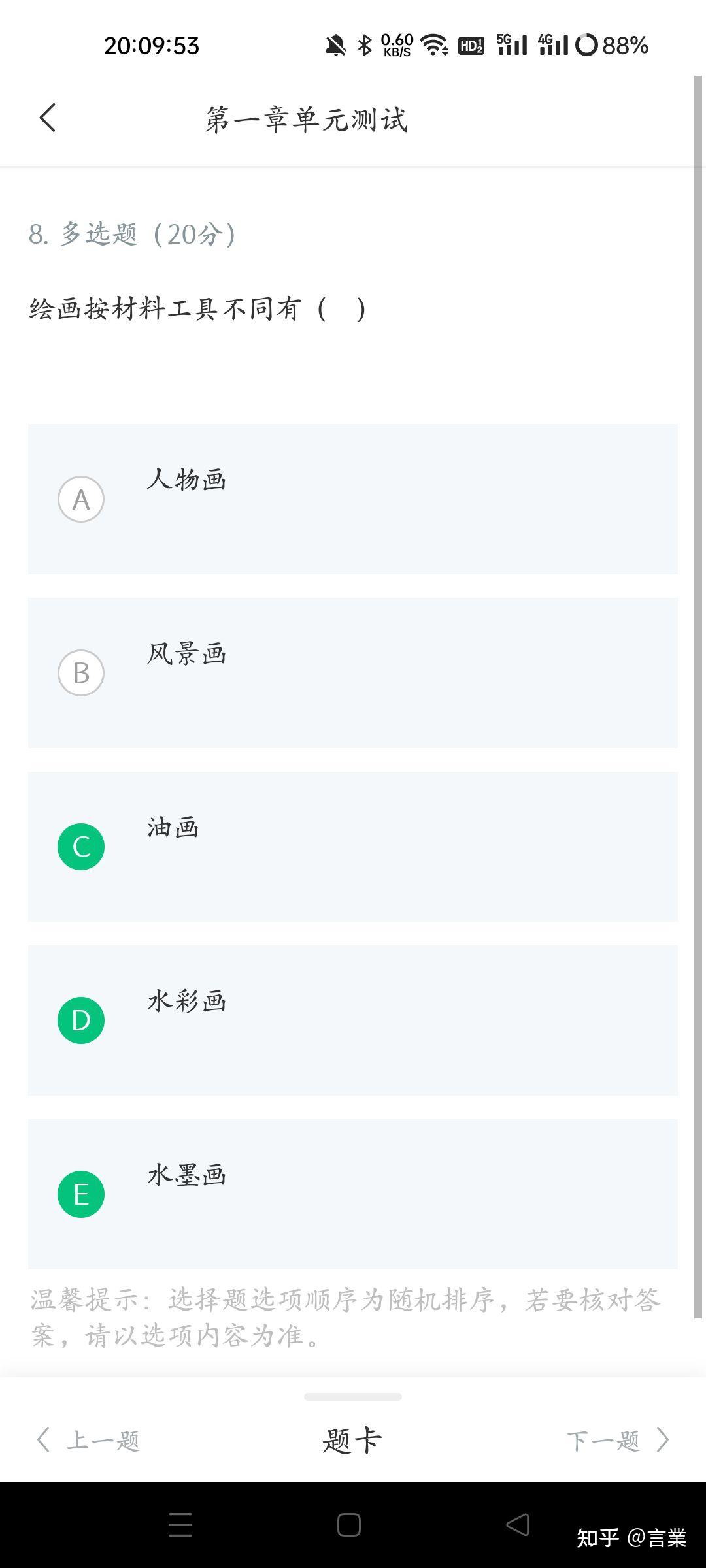Image resolution: width=706 pixels, height=1568 pixels.
Task: Open the 题卡 answer card
Action: [352, 1440]
